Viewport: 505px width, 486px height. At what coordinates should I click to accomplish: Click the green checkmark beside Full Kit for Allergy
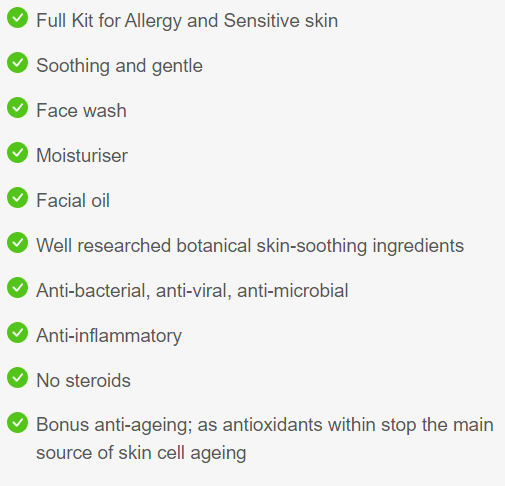[x=17, y=17]
